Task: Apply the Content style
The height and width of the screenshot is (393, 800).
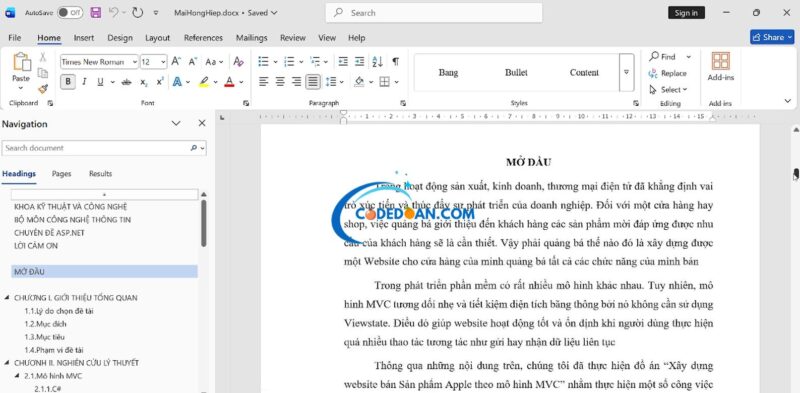Action: pyautogui.click(x=584, y=72)
